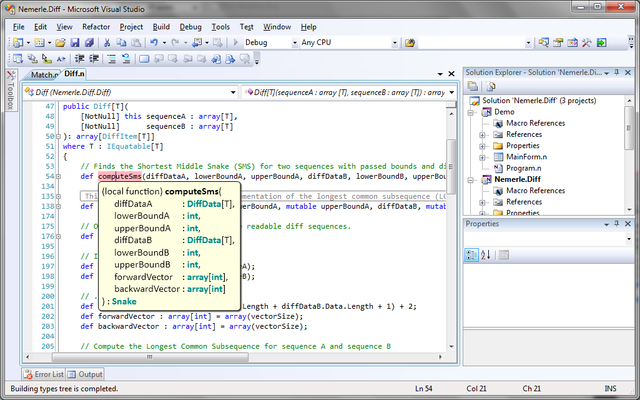Image resolution: width=640 pixels, height=400 pixels.
Task: Toggle Categorized view in Properties panel
Action: coord(474,255)
